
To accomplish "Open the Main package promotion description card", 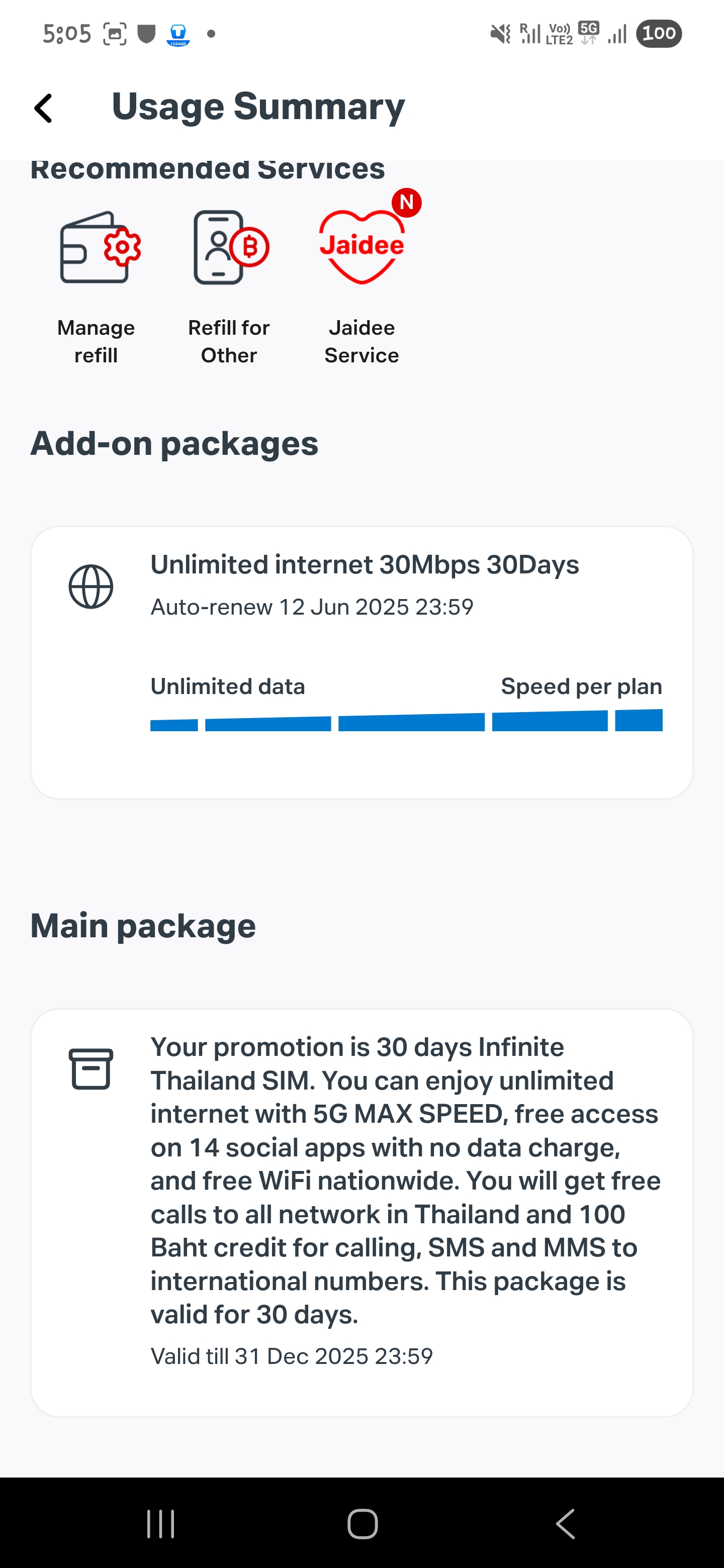I will pyautogui.click(x=361, y=1213).
